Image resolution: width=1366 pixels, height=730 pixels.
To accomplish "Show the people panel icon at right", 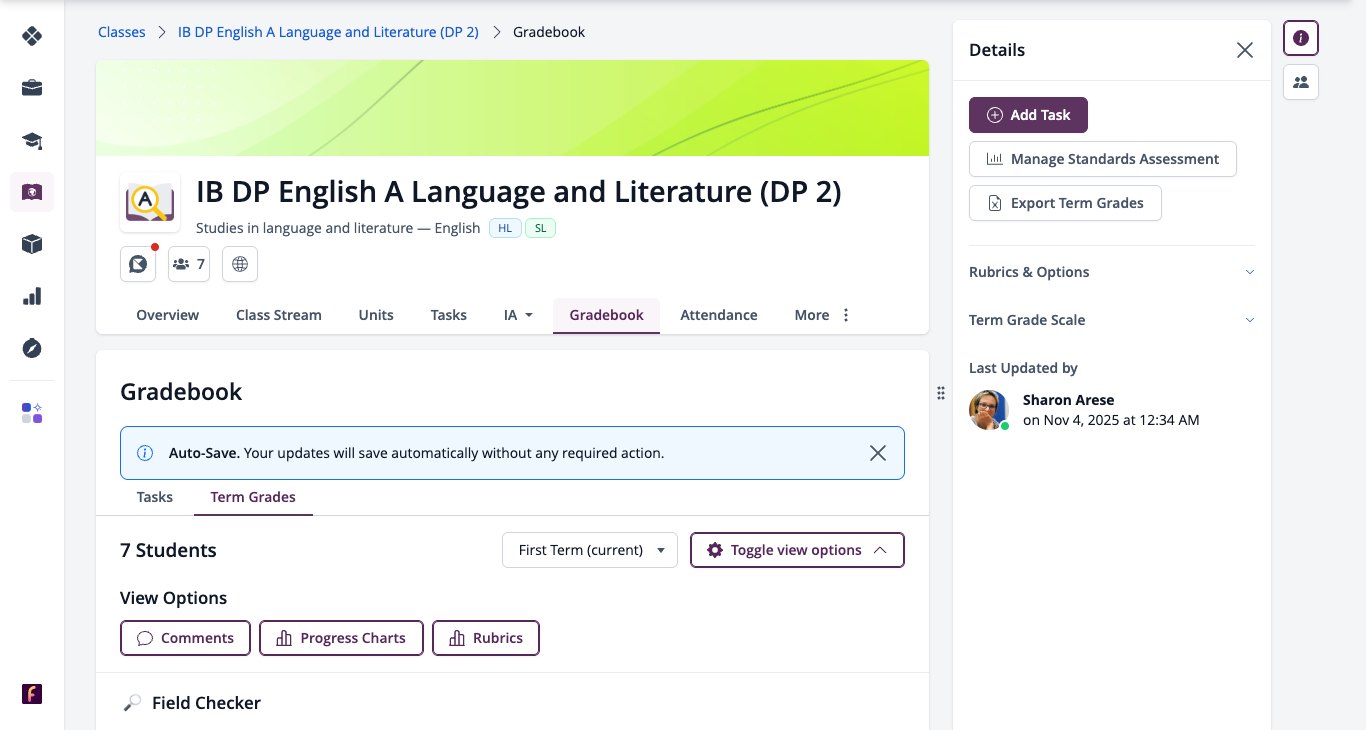I will (x=1301, y=82).
